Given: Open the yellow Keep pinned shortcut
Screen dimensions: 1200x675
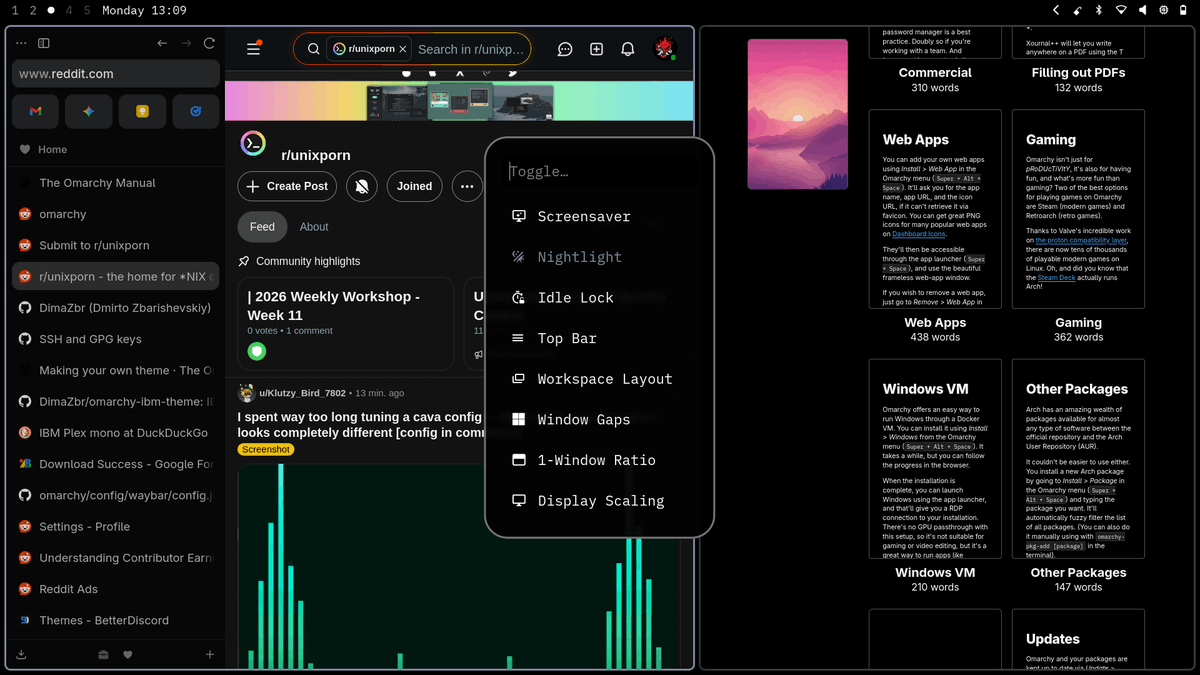Looking at the screenshot, I should (x=142, y=112).
